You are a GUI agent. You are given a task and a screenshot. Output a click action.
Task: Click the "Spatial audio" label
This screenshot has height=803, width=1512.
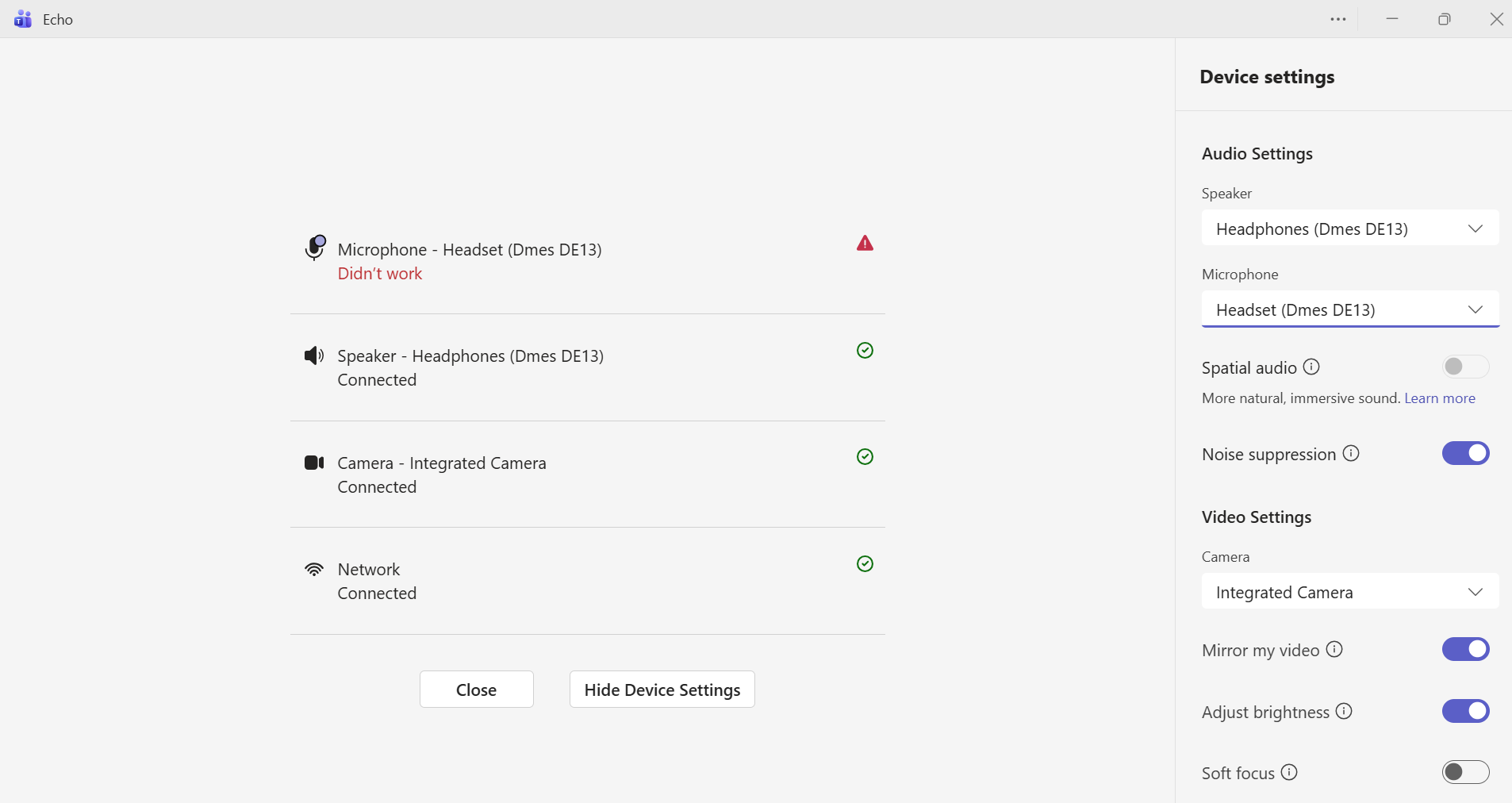click(1249, 368)
